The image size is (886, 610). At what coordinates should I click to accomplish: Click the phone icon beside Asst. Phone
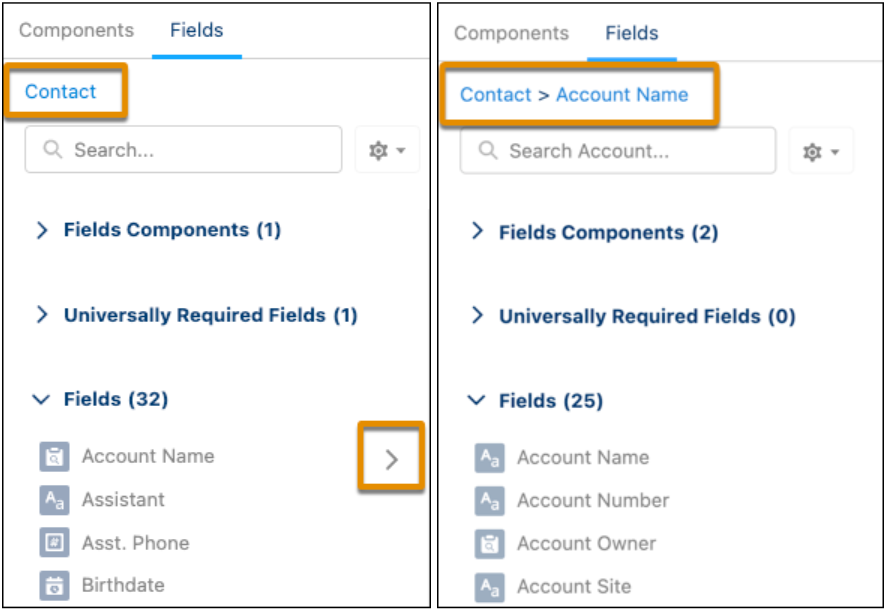(54, 543)
